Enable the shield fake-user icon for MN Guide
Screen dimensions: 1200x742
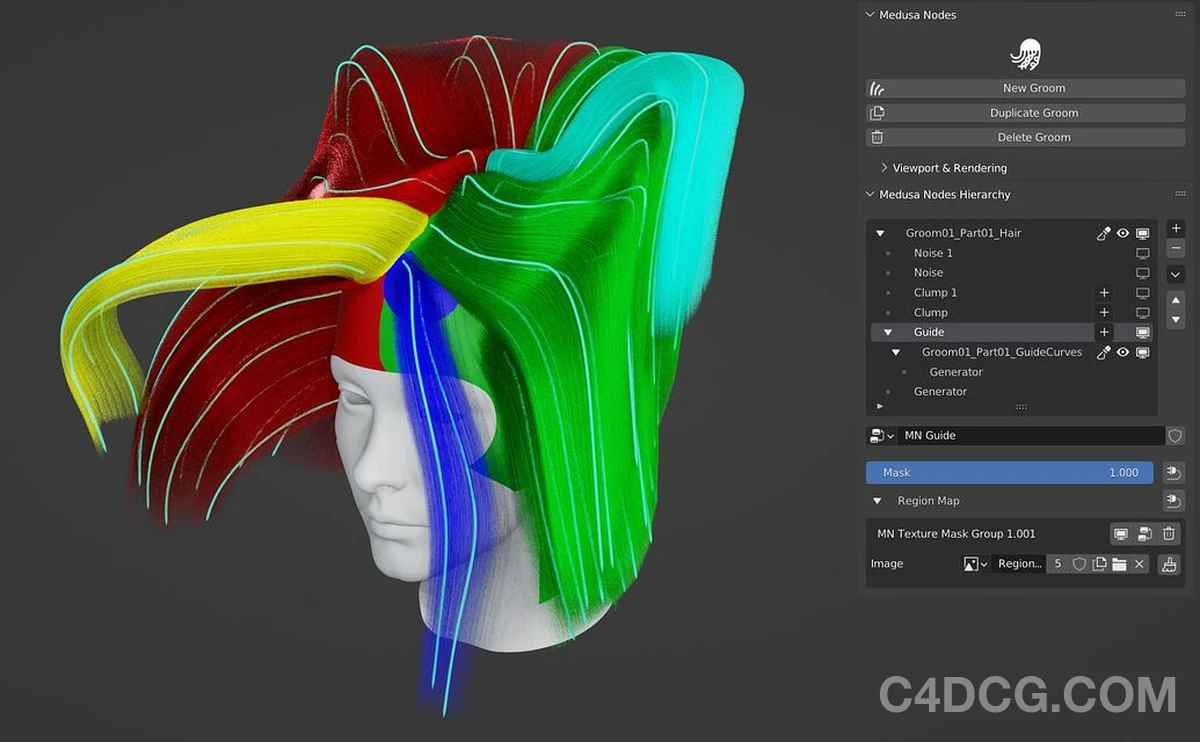point(1174,435)
